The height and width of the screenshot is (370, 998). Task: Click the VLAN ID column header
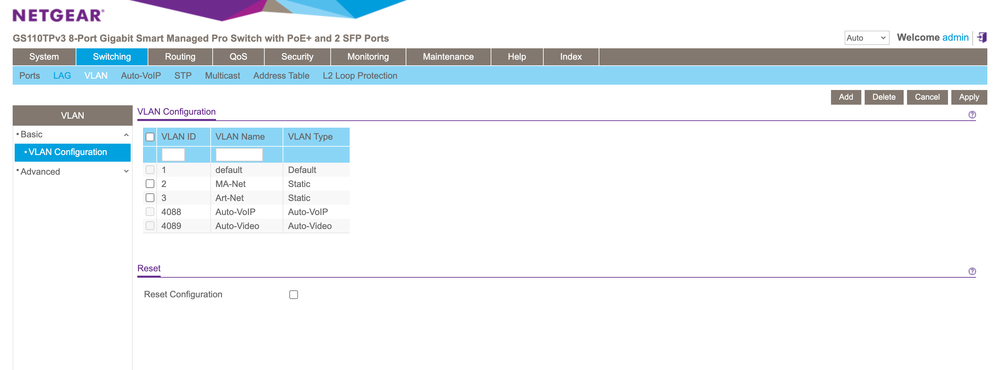(184, 137)
